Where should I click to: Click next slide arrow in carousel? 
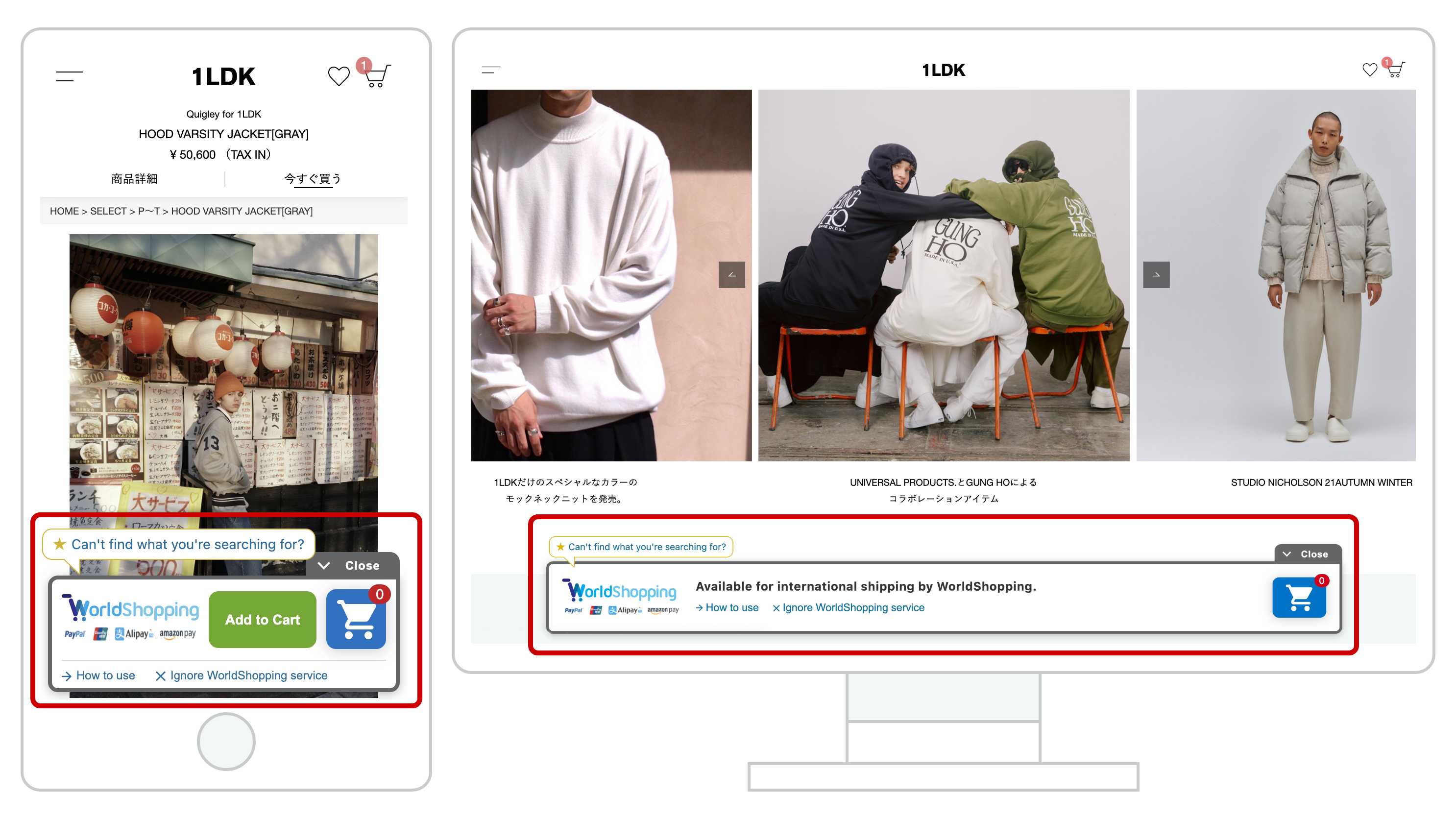click(1156, 275)
